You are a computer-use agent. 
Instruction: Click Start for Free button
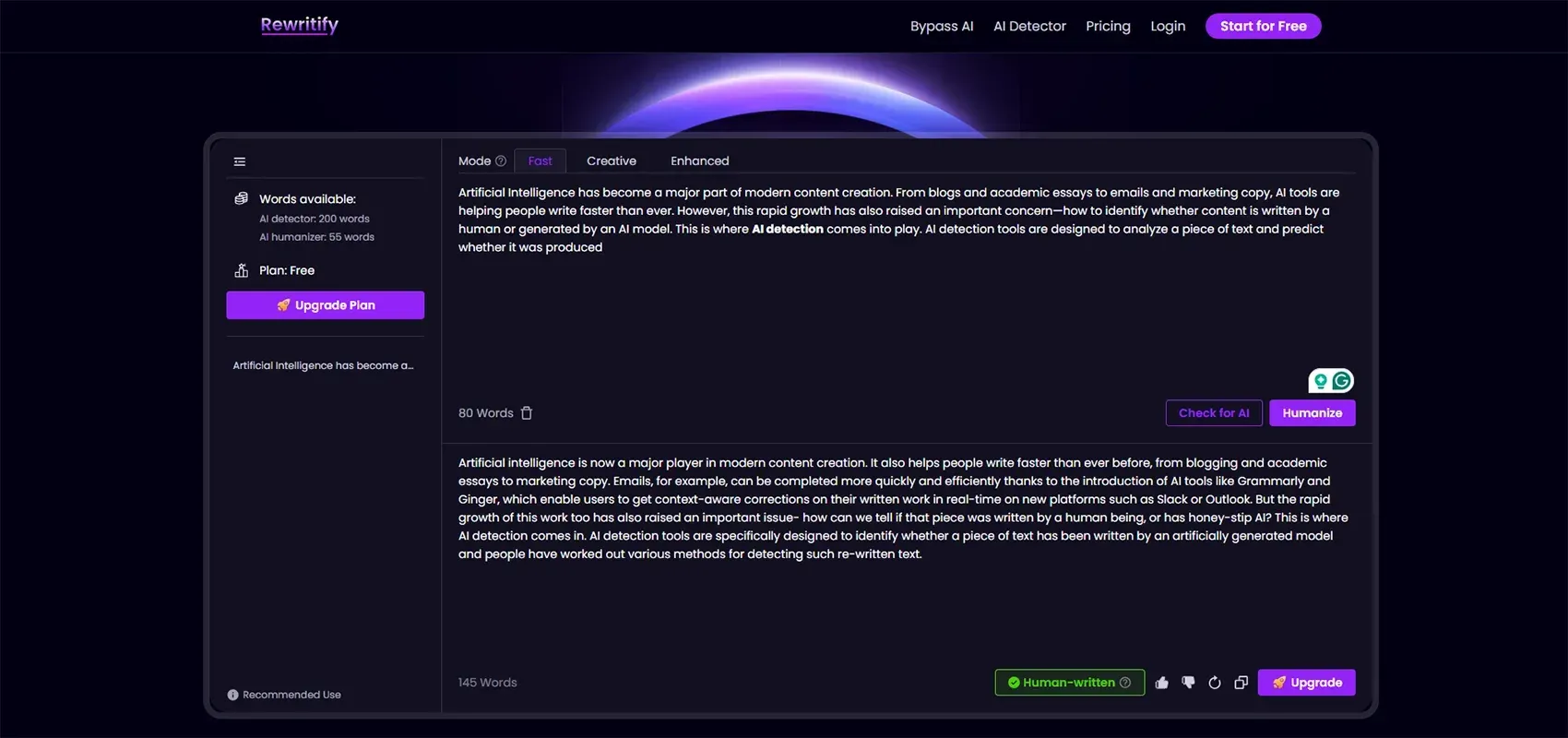pyautogui.click(x=1263, y=26)
